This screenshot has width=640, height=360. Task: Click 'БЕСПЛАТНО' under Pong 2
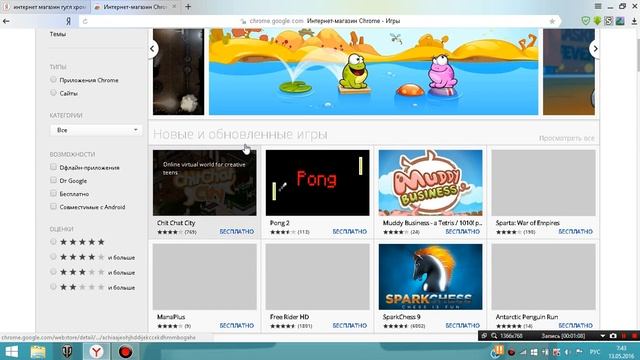[350, 231]
